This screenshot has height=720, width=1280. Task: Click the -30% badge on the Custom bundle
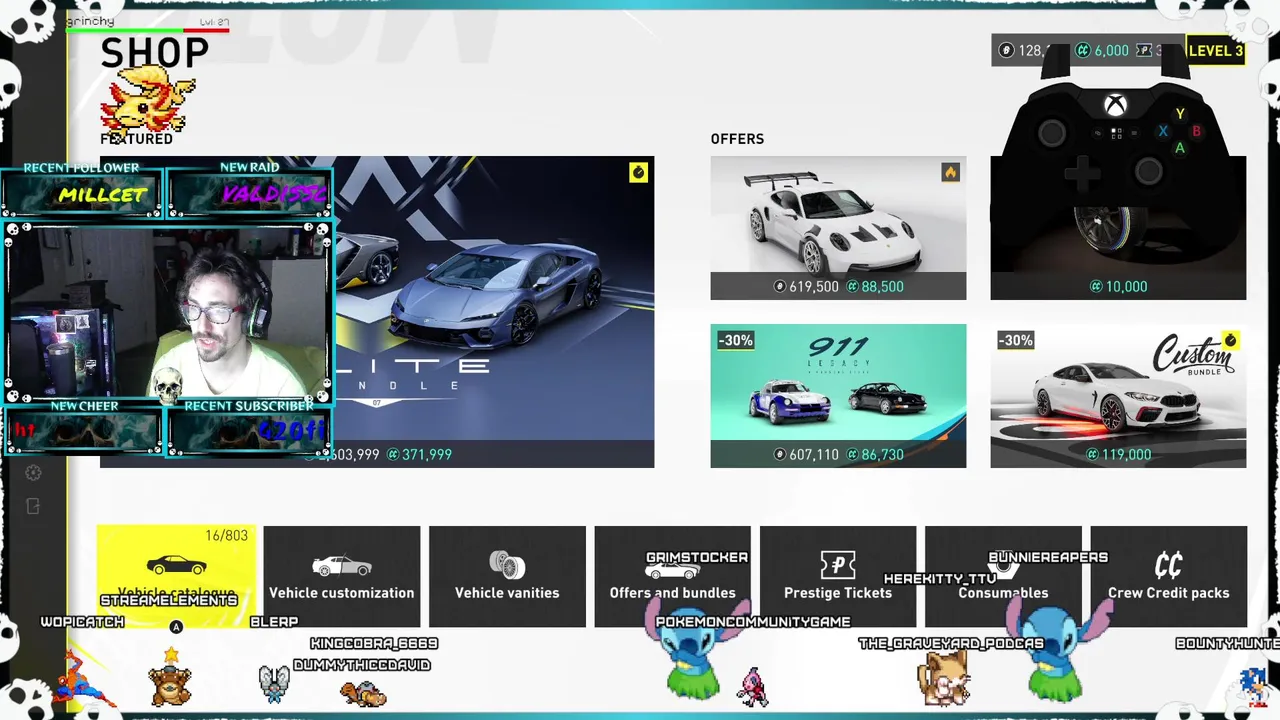tap(1015, 341)
